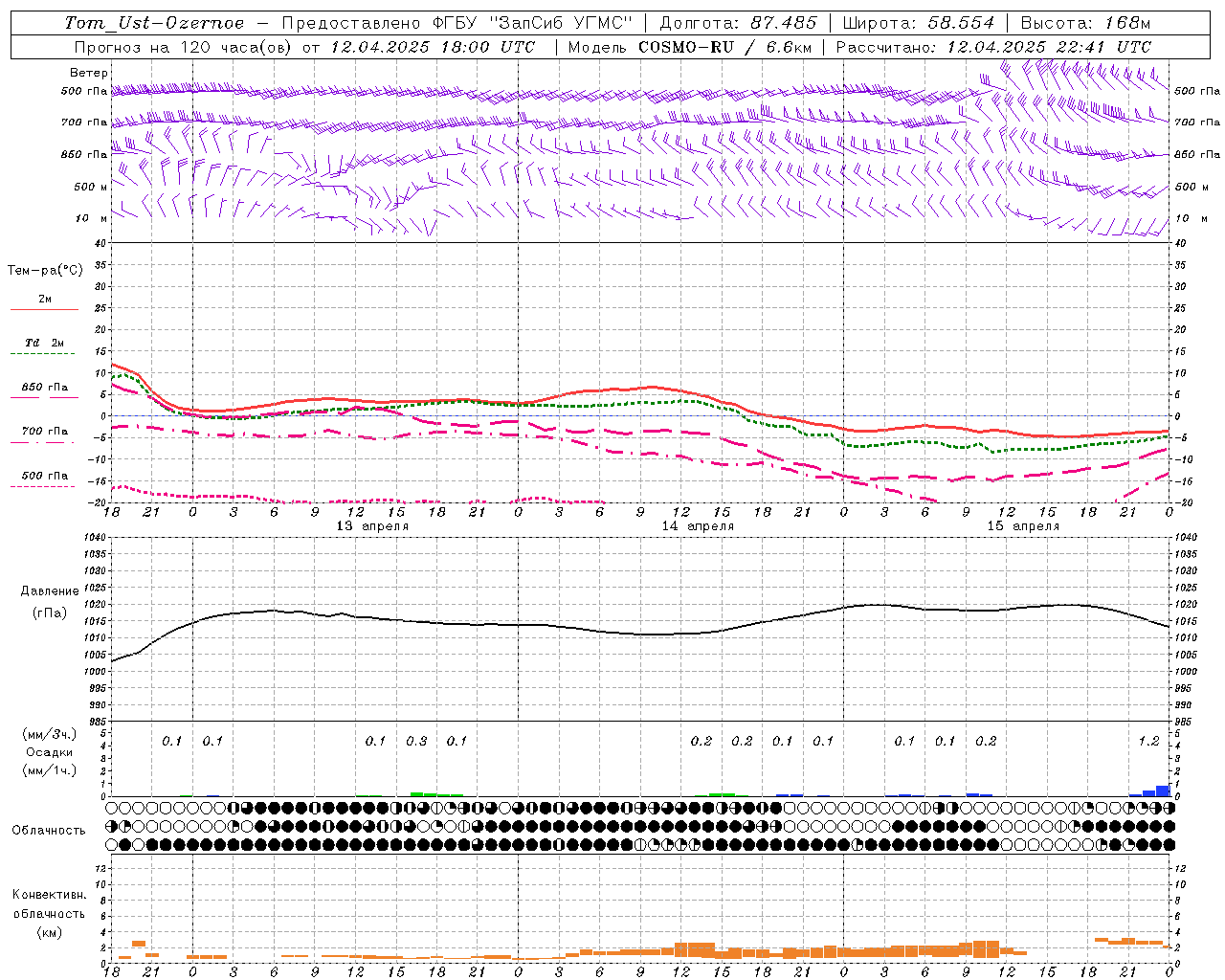Click the Конвективн. convective cloud label
Screen dimensions: 1225x980
point(49,895)
